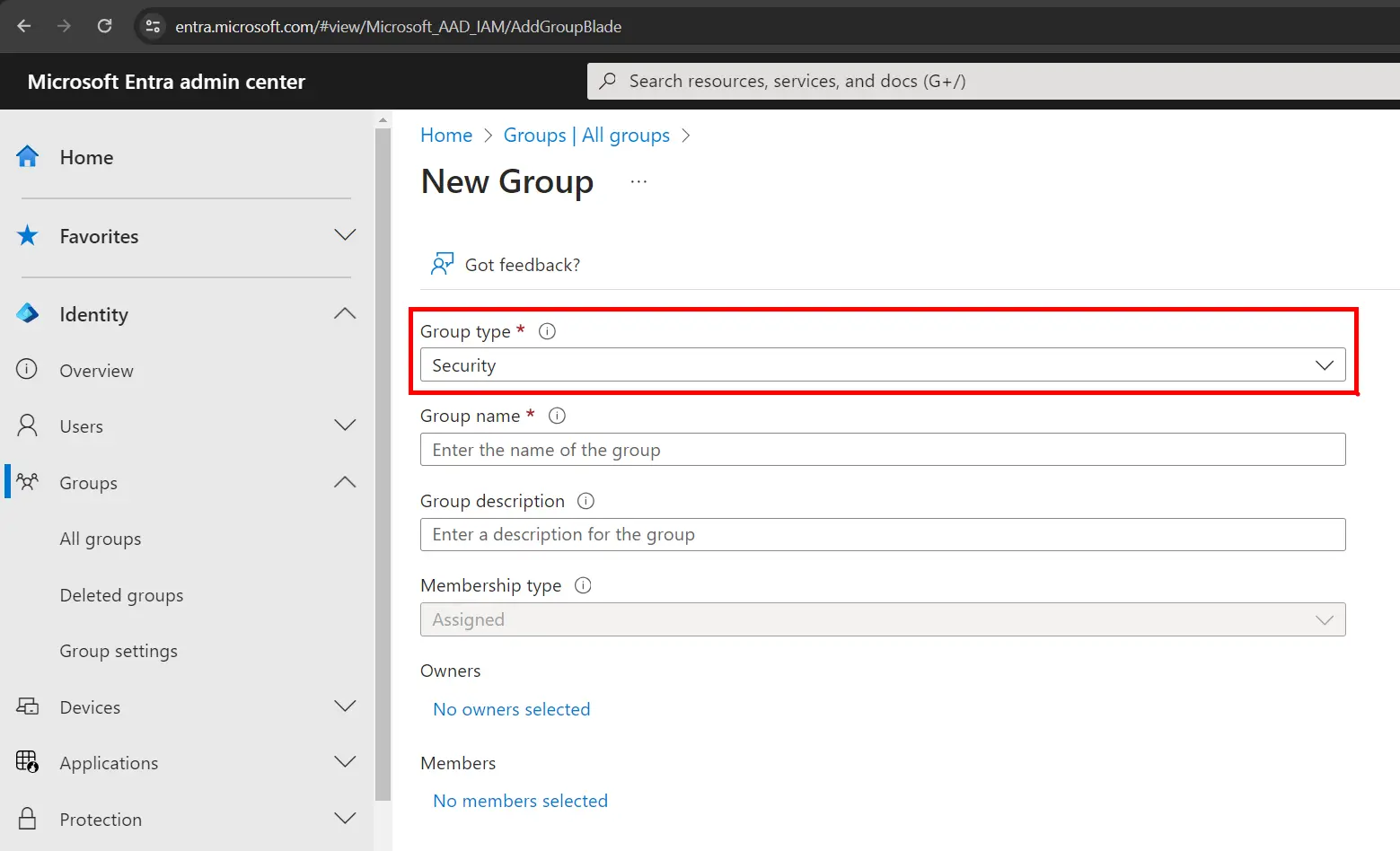1400x851 pixels.
Task: Open All groups in sidebar
Action: [101, 539]
